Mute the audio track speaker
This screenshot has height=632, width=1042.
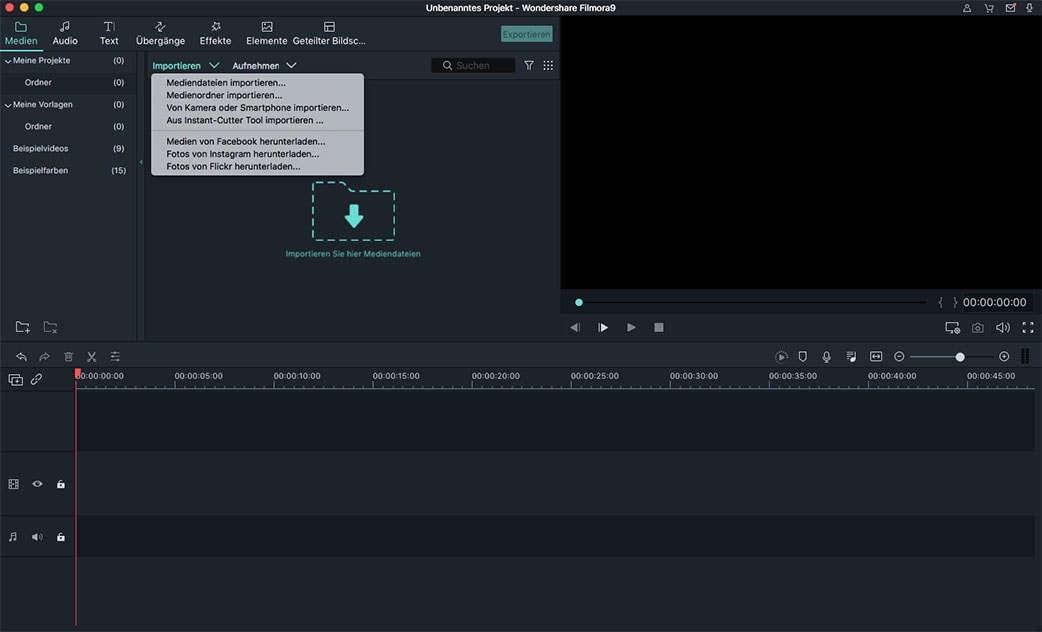pos(37,537)
